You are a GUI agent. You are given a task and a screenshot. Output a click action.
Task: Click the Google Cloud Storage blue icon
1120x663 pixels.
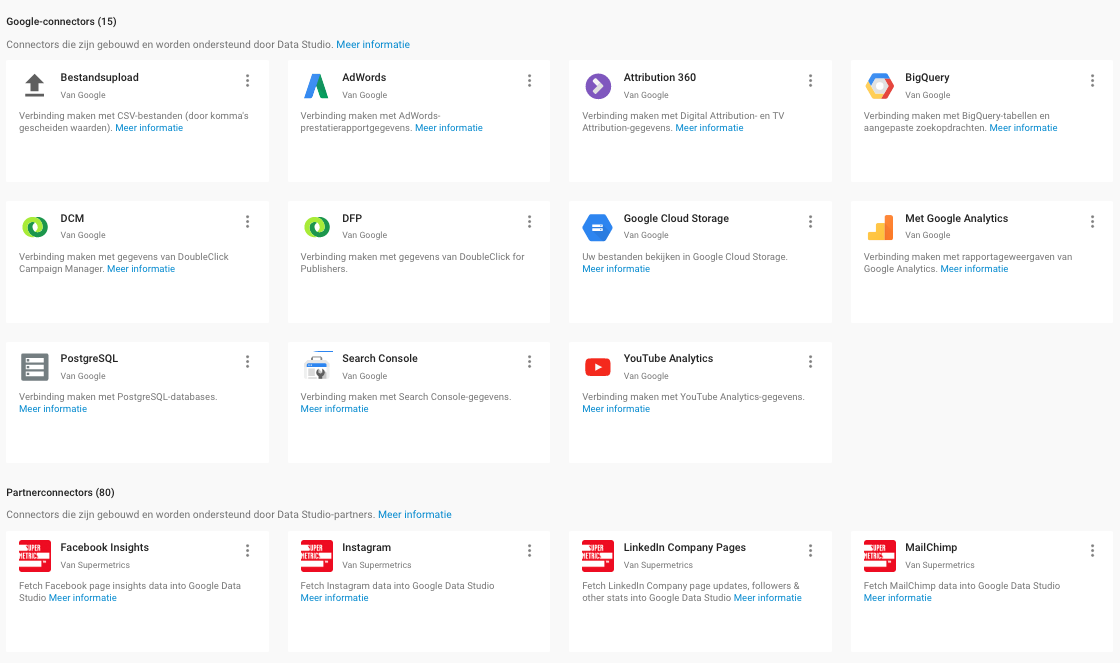(x=597, y=227)
